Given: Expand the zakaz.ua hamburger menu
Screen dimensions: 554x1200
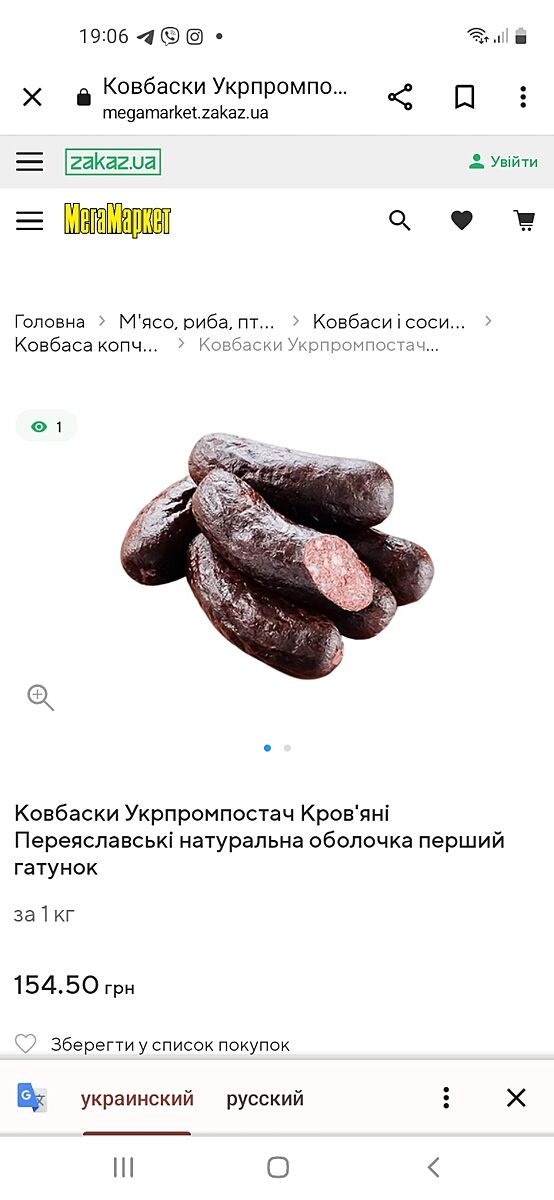Looking at the screenshot, I should pyautogui.click(x=30, y=162).
